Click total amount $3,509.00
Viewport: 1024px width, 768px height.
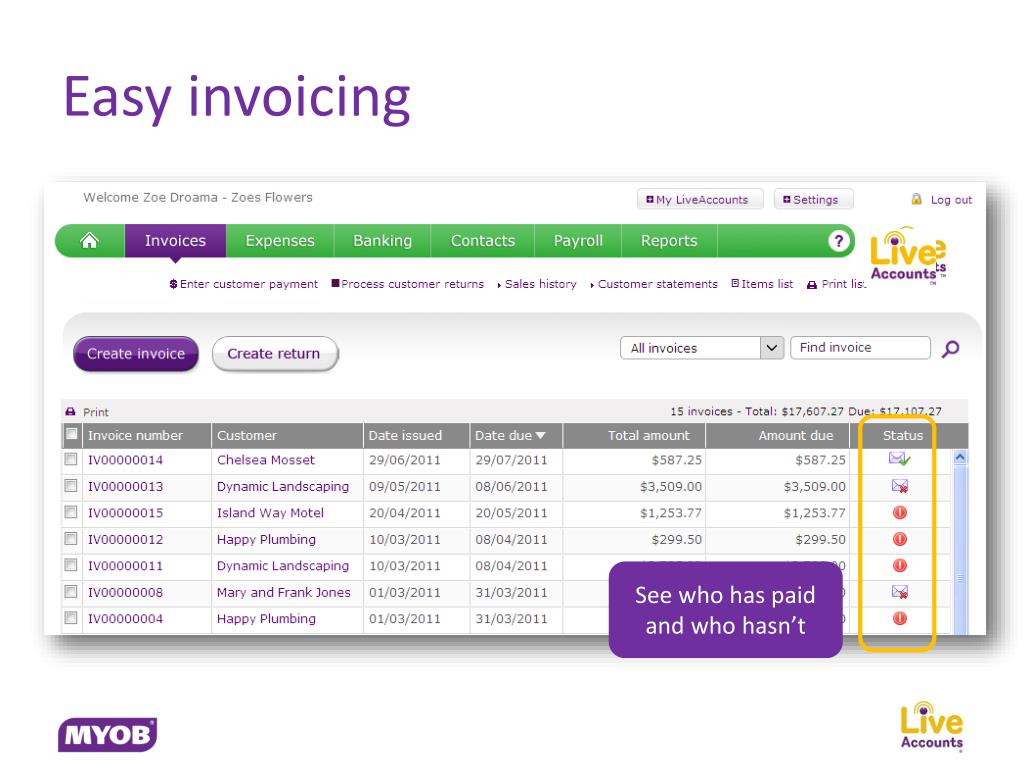click(x=671, y=487)
